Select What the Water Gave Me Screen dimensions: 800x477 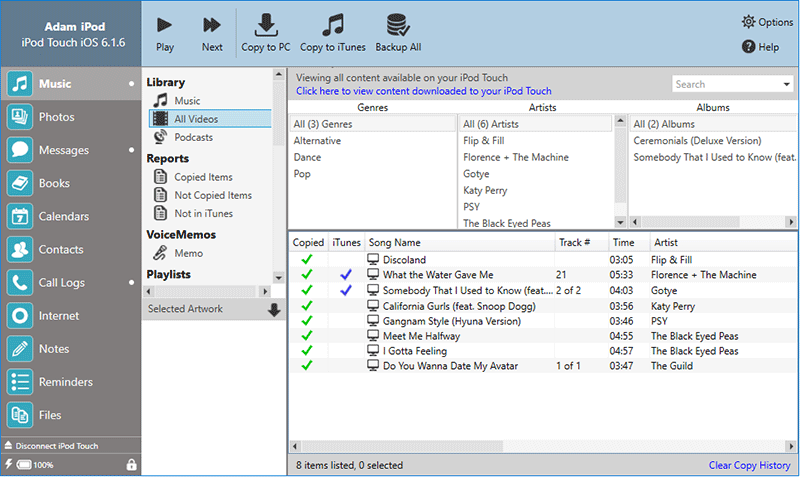click(438, 275)
